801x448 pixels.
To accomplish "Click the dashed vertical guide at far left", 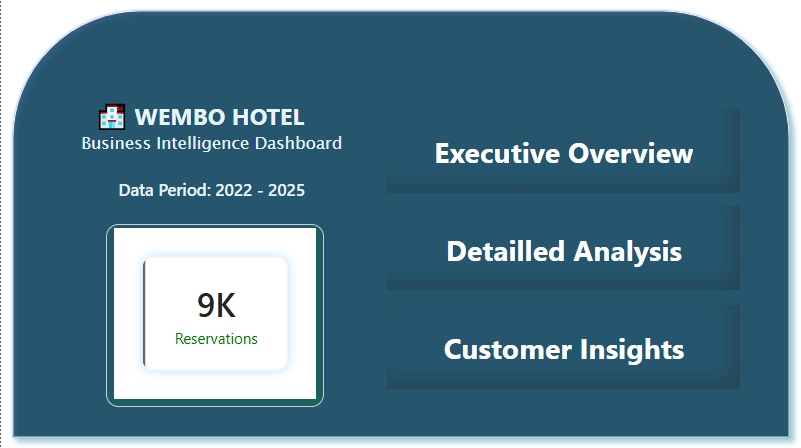I will click(x=1, y=224).
